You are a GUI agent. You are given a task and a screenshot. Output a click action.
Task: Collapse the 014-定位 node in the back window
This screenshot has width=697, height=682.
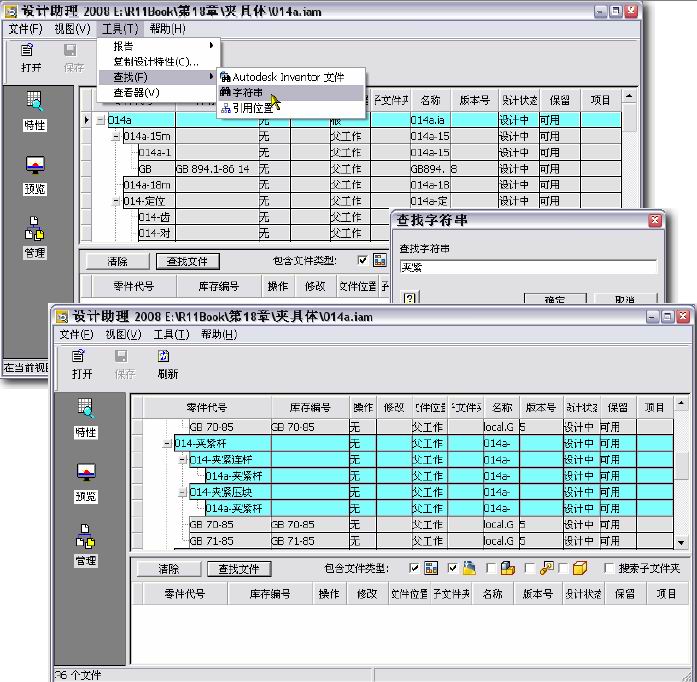(116, 201)
